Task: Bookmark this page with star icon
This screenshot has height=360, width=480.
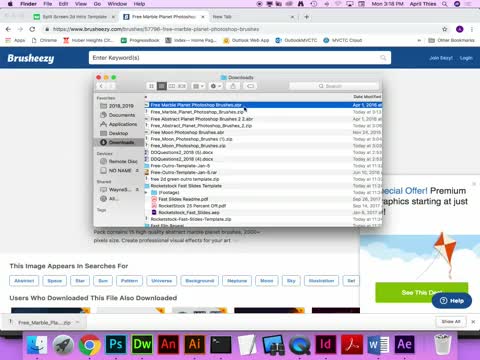Action: (x=445, y=29)
